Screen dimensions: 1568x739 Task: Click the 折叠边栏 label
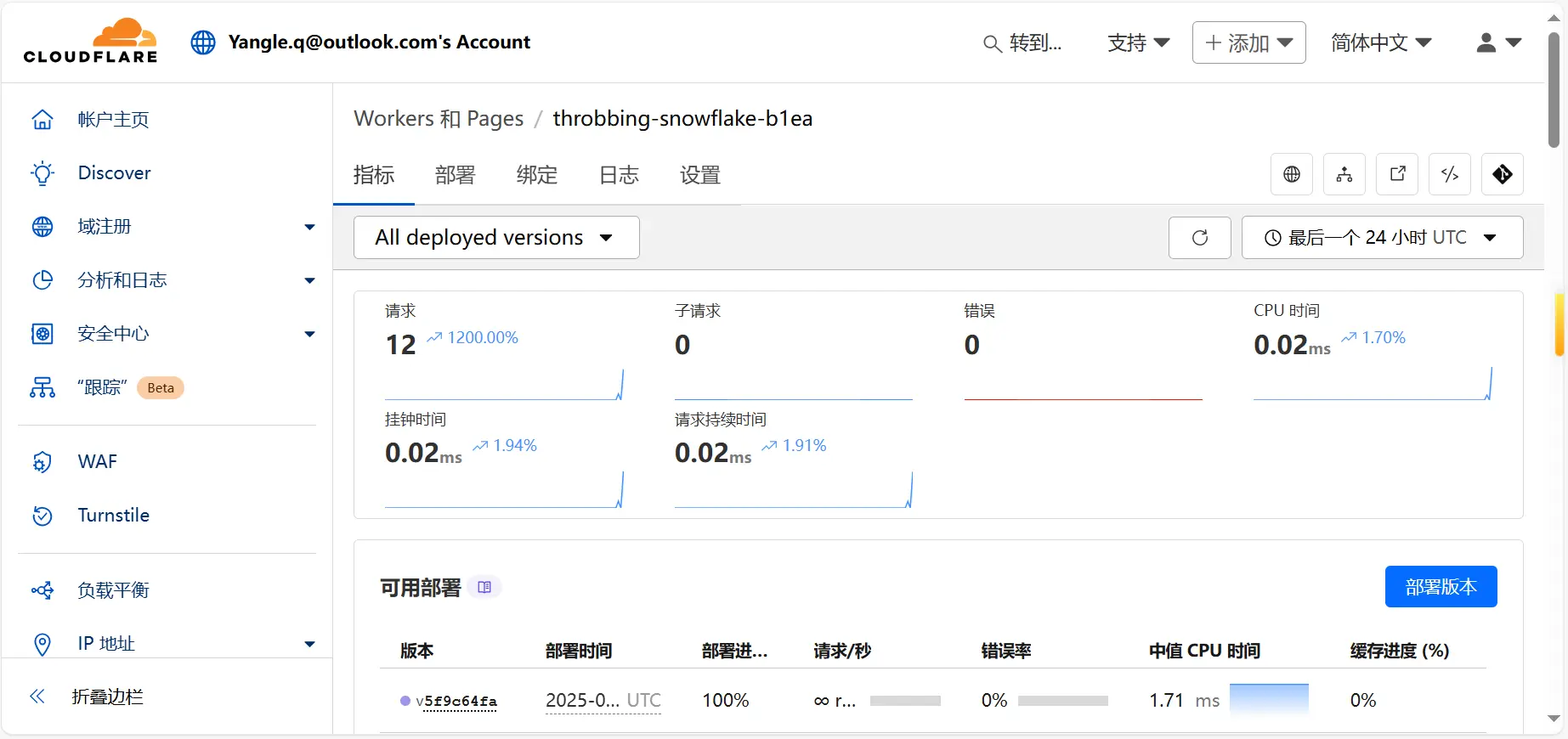pyautogui.click(x=108, y=697)
